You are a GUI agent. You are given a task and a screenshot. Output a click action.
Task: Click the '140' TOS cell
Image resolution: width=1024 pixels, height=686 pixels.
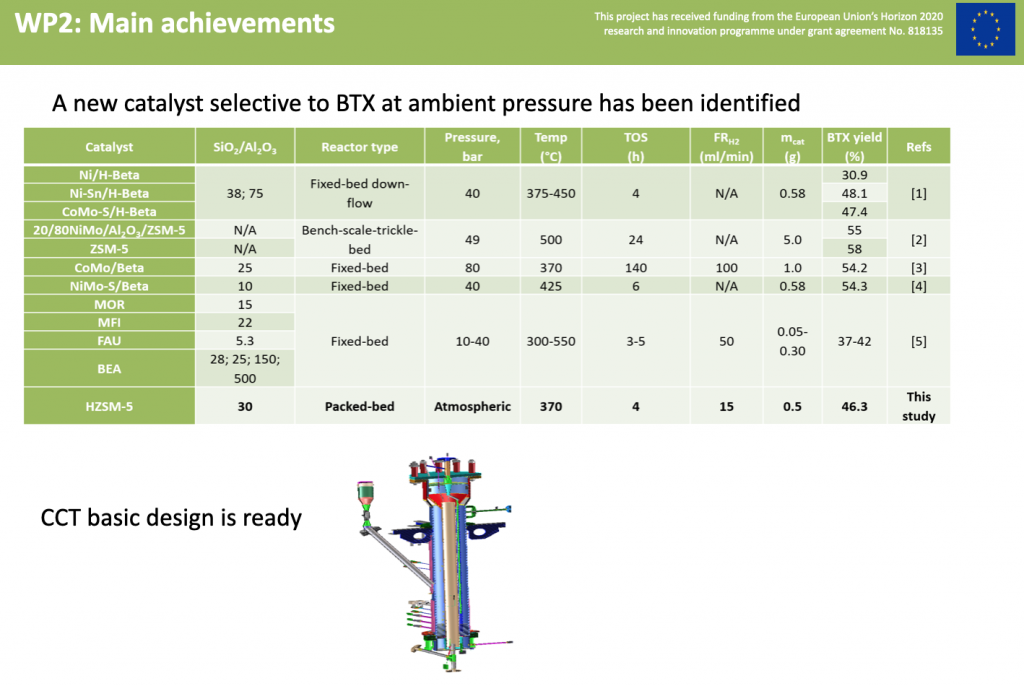(x=635, y=267)
